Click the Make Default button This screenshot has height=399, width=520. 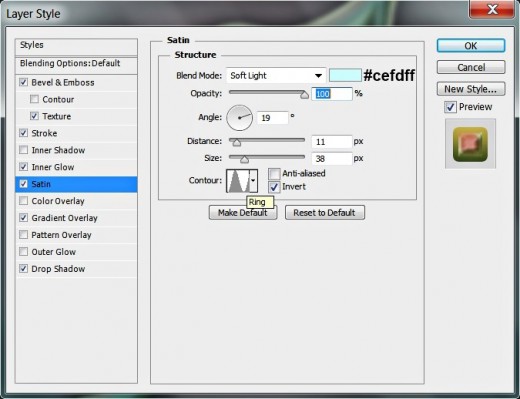(x=243, y=212)
